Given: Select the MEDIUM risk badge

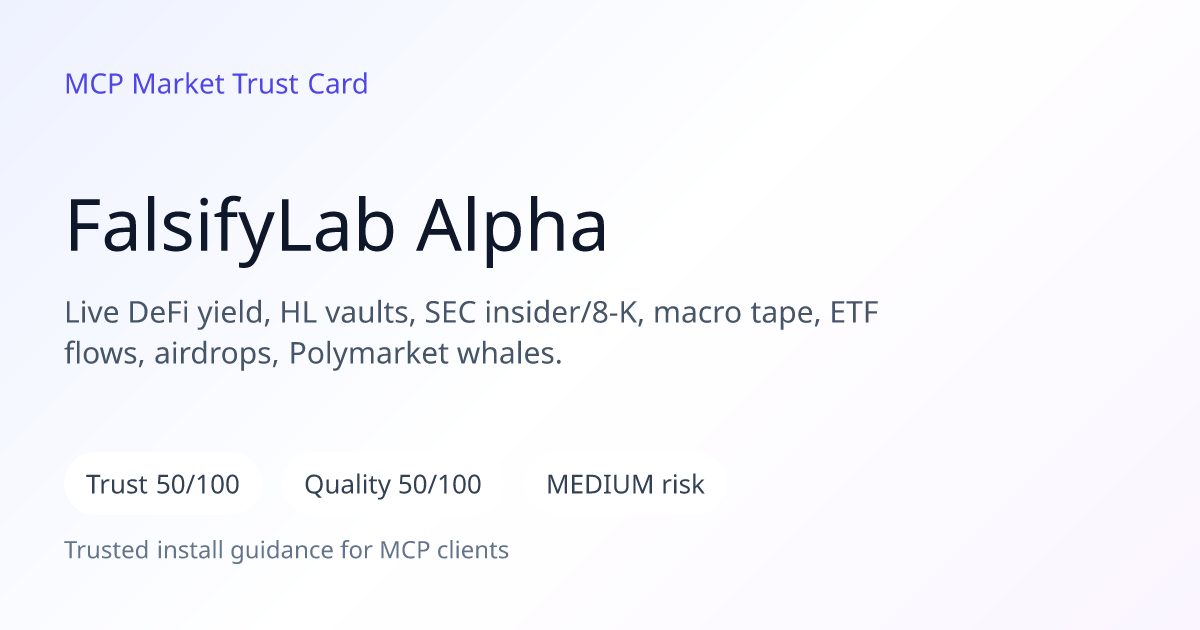Looking at the screenshot, I should click(x=625, y=484).
